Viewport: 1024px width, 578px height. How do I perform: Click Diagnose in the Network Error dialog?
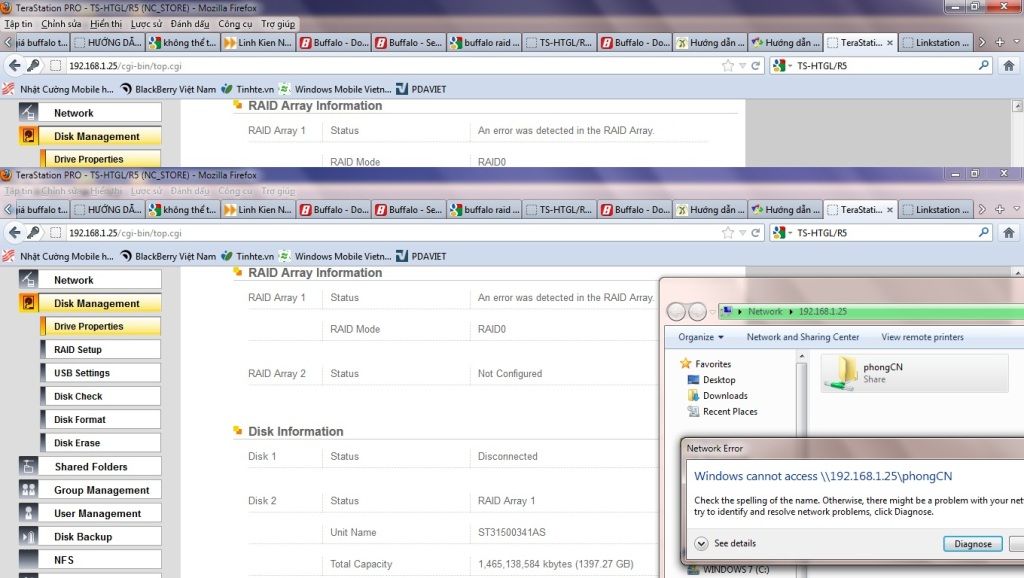972,544
